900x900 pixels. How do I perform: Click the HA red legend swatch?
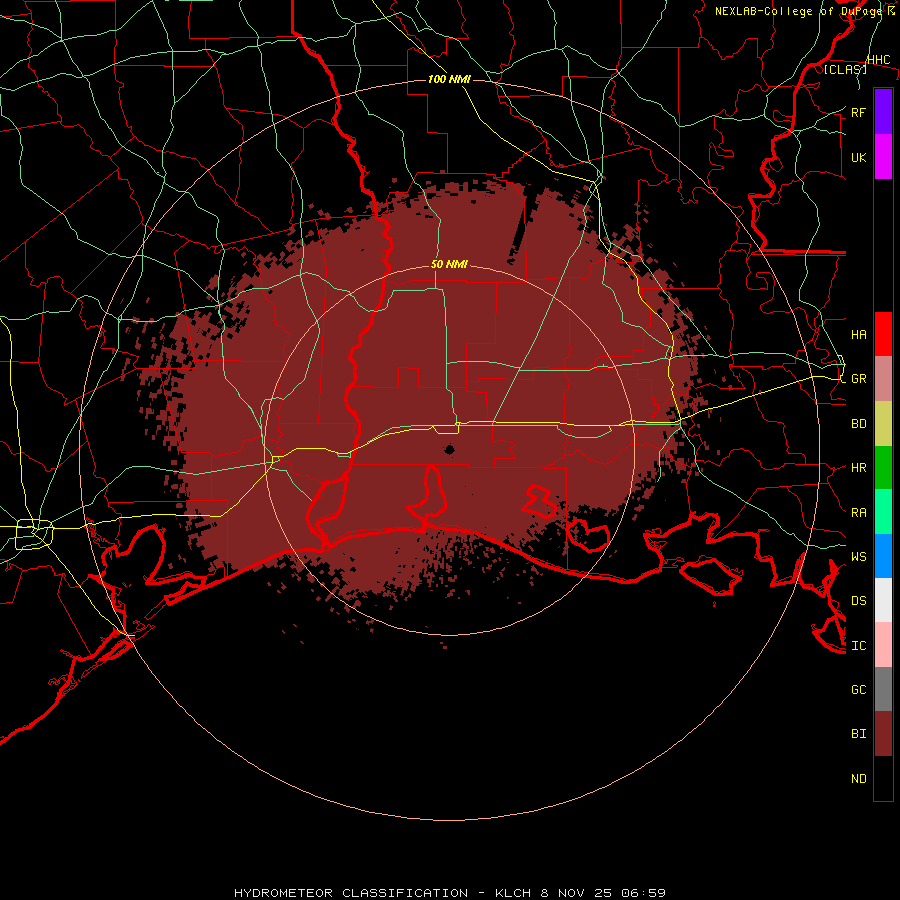pos(883,334)
